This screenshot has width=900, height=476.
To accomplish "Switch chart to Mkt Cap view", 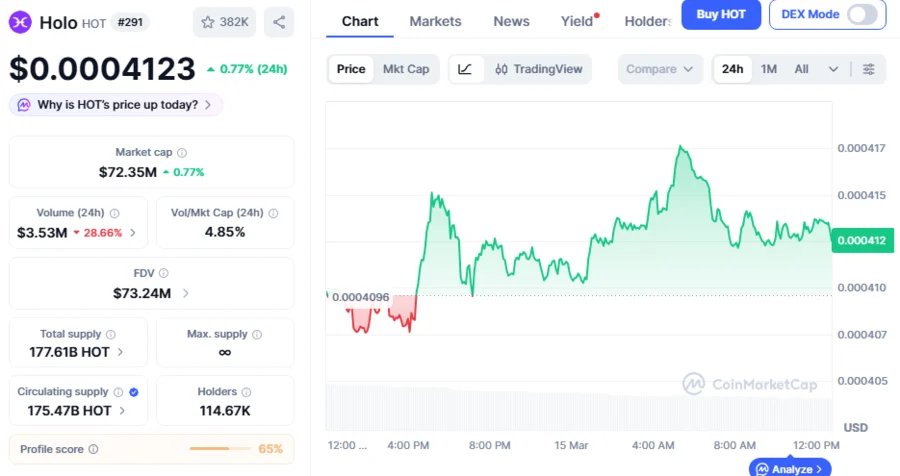I will tap(406, 69).
